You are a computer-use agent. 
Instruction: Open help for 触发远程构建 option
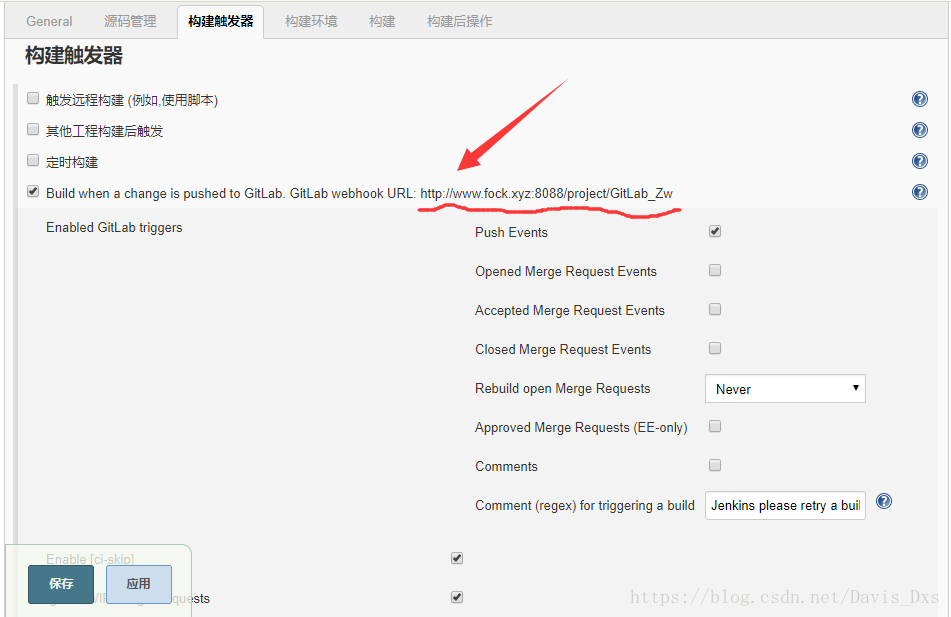[x=919, y=99]
